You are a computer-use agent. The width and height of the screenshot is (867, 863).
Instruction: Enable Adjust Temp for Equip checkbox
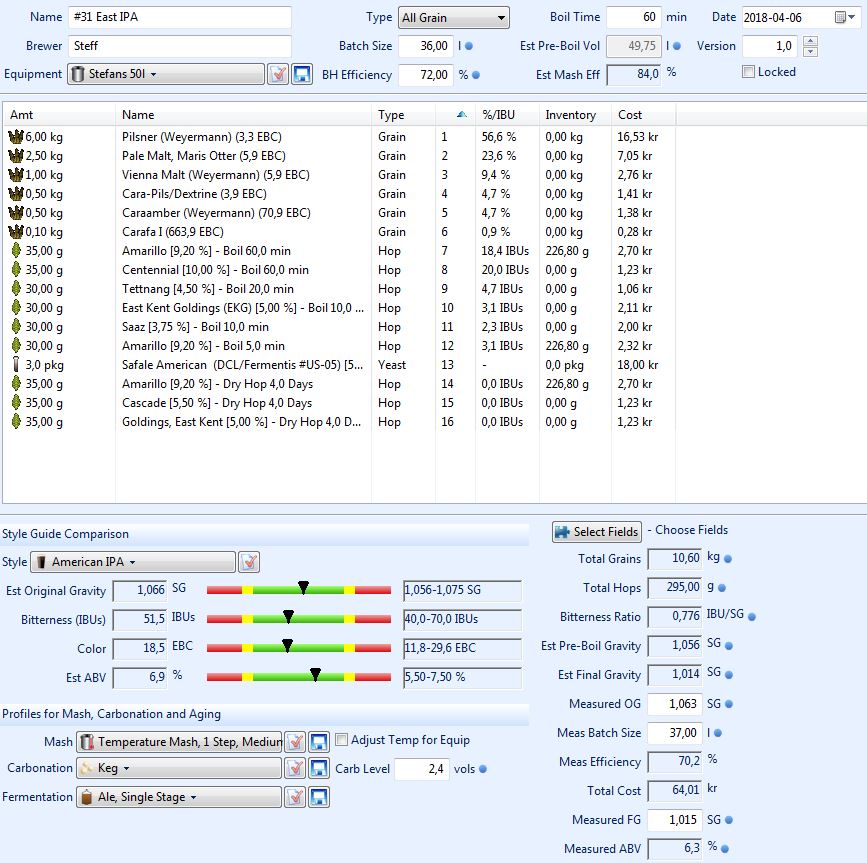tap(342, 739)
